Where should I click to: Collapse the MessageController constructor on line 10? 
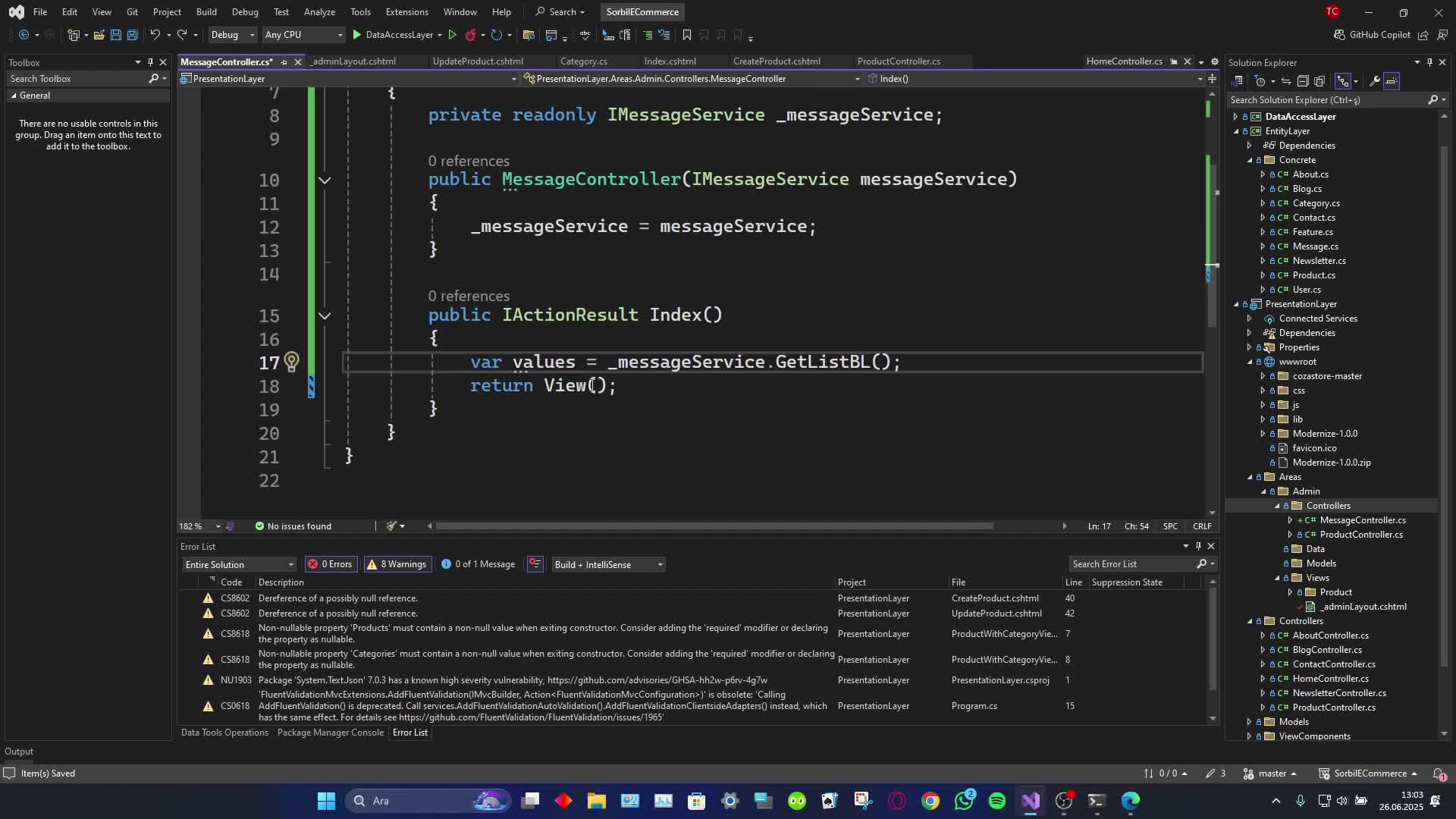[325, 180]
